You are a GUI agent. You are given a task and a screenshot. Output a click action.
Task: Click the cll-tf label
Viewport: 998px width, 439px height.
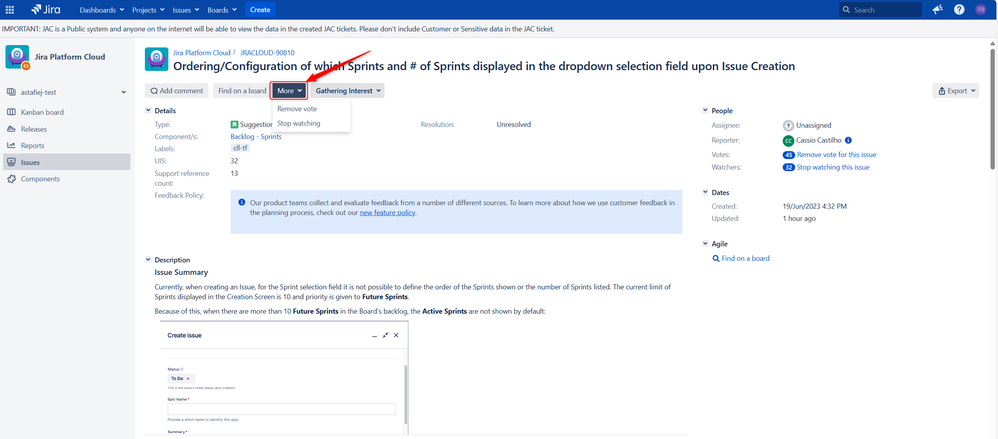[x=241, y=148]
